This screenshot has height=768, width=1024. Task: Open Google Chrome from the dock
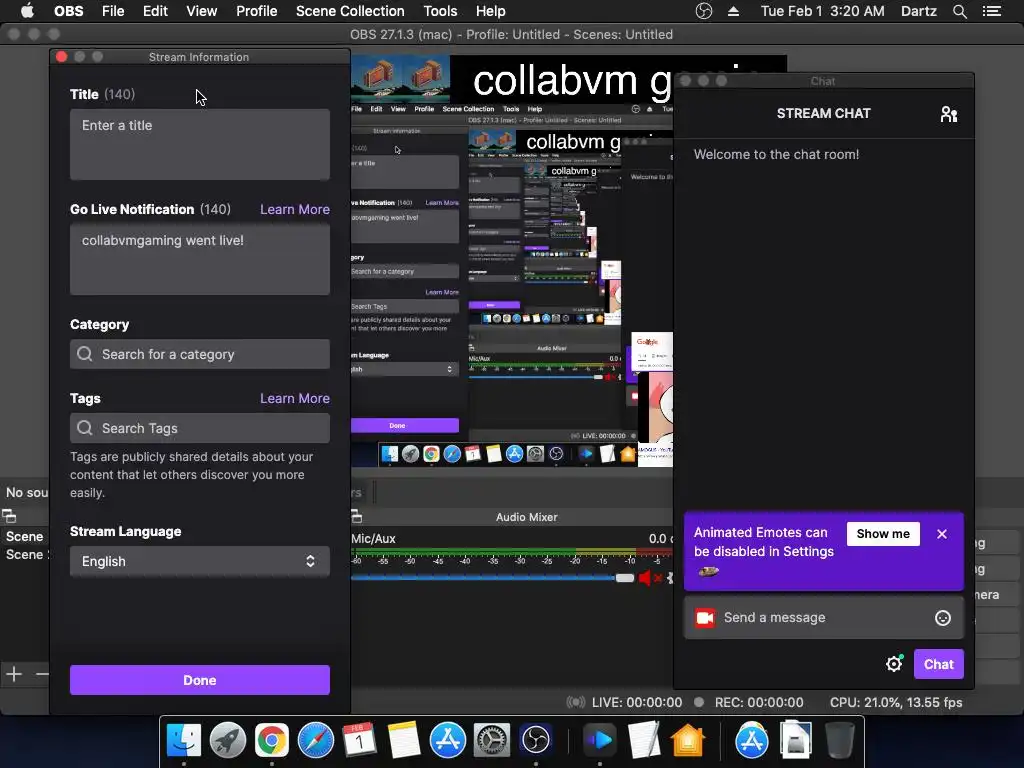pos(272,740)
